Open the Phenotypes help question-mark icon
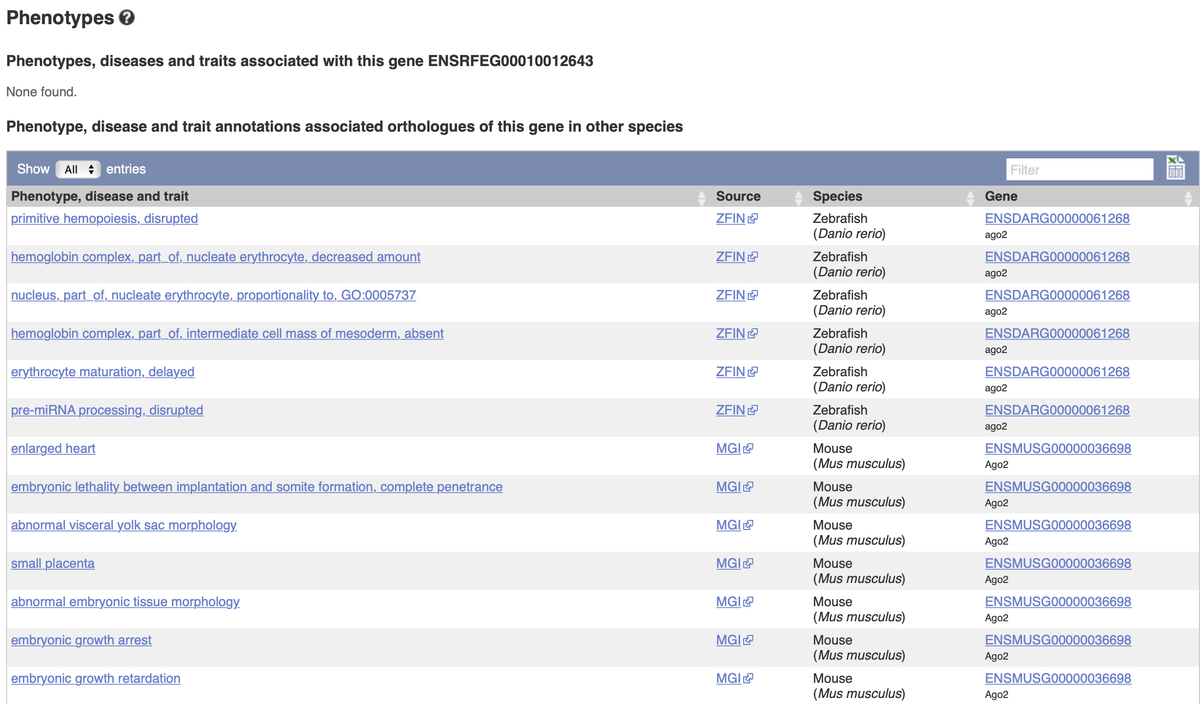Viewport: 1200px width, 704px height. tap(126, 18)
